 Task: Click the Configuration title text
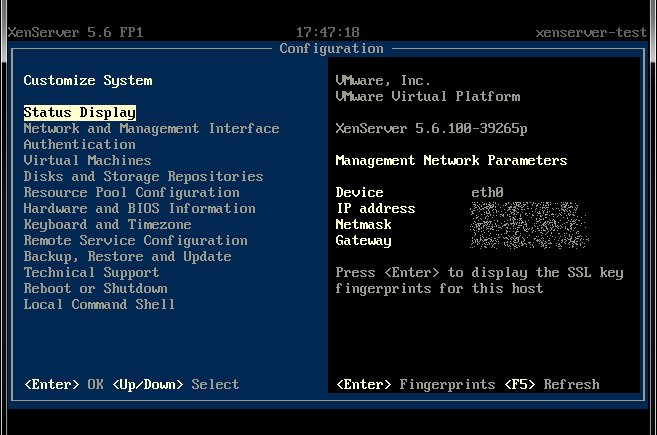331,49
